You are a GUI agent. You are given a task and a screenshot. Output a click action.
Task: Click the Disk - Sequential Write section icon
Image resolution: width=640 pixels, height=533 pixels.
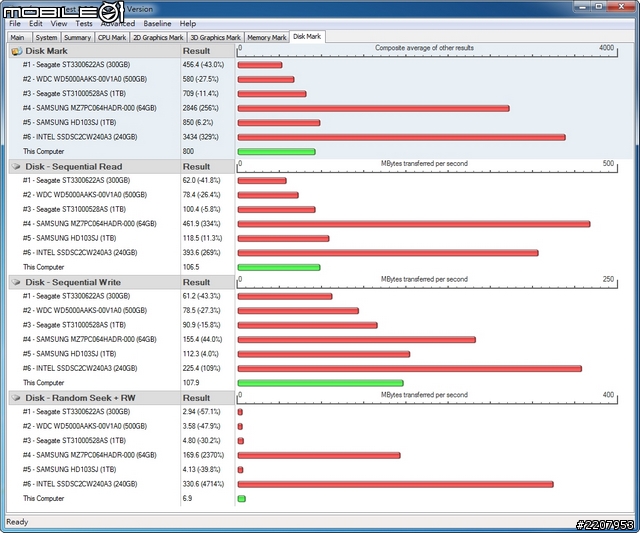(16, 282)
